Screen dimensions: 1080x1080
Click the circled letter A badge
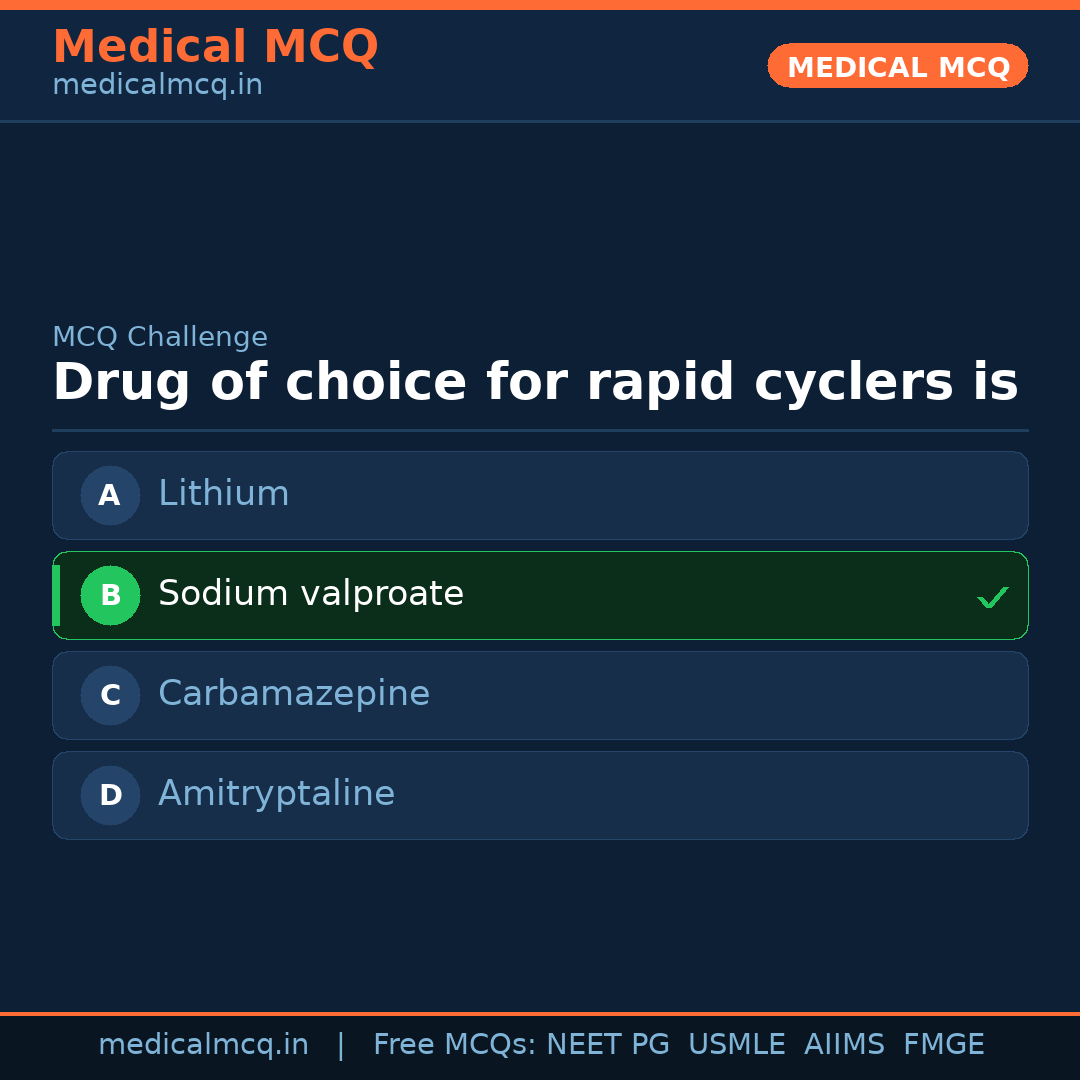(110, 495)
